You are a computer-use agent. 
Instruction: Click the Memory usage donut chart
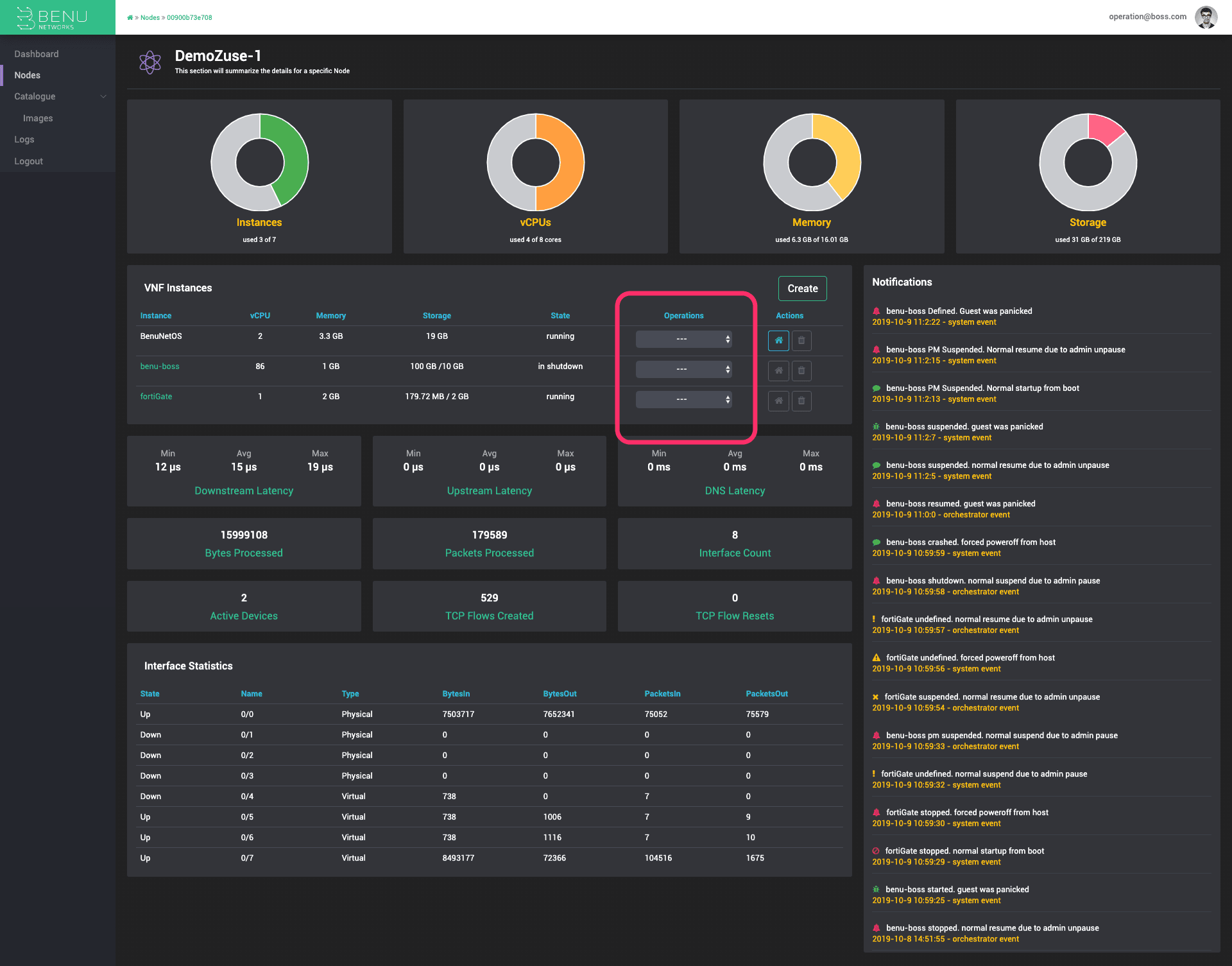click(x=812, y=162)
